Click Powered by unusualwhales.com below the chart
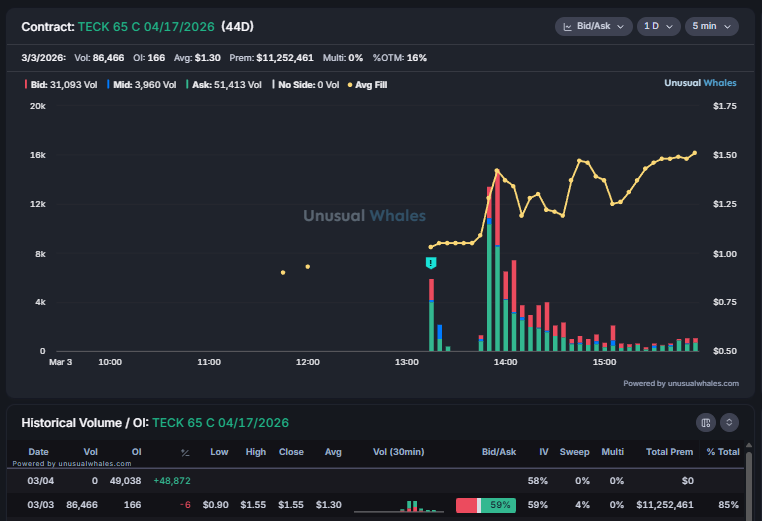 pos(681,383)
